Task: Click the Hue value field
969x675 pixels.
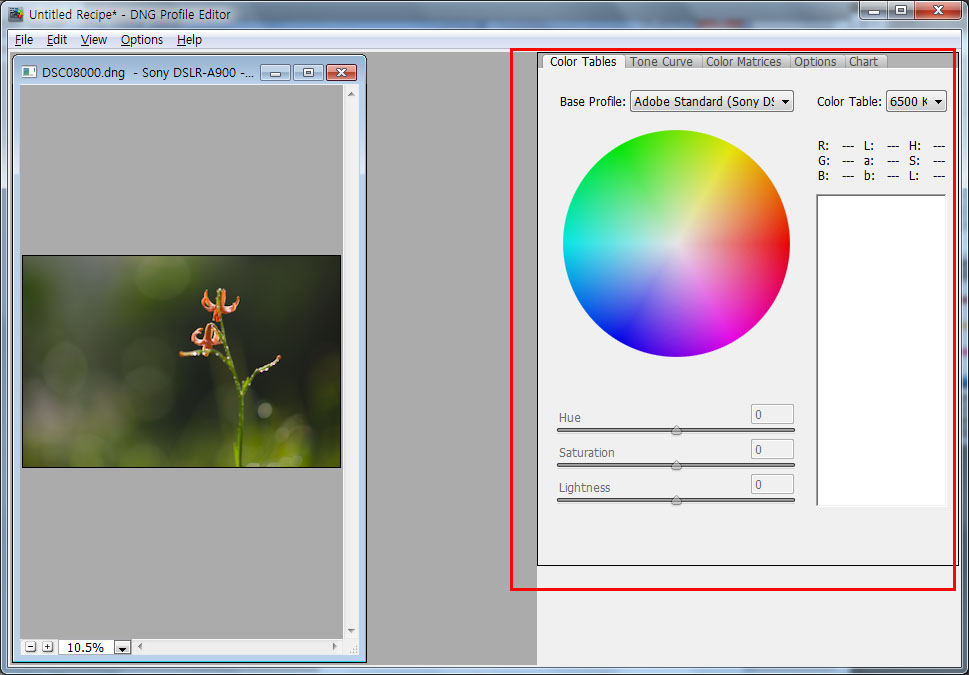Action: click(x=772, y=414)
